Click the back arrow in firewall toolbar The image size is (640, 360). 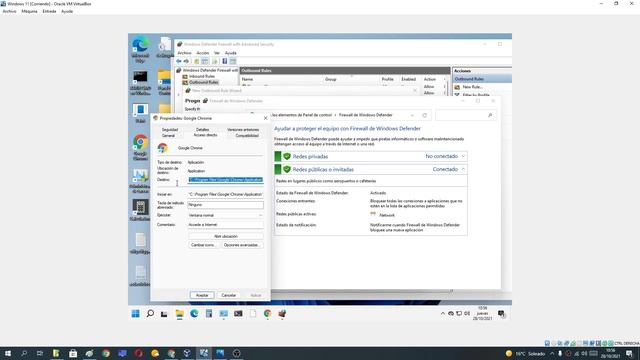point(179,61)
